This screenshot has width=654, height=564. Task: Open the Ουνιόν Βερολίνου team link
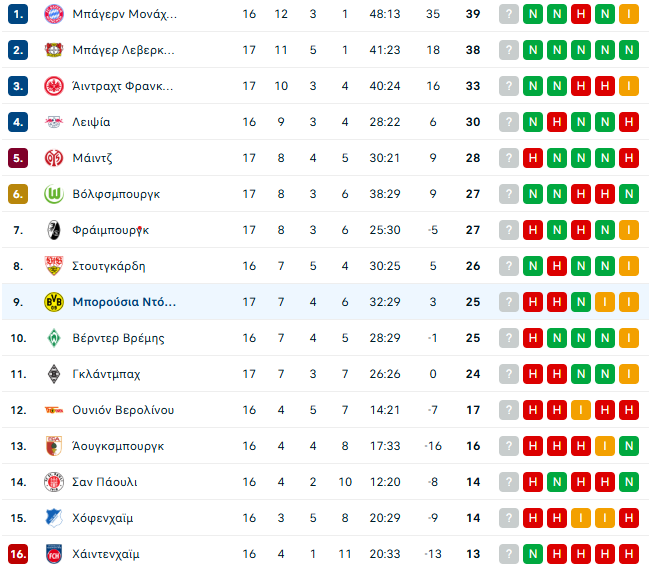pyautogui.click(x=123, y=410)
